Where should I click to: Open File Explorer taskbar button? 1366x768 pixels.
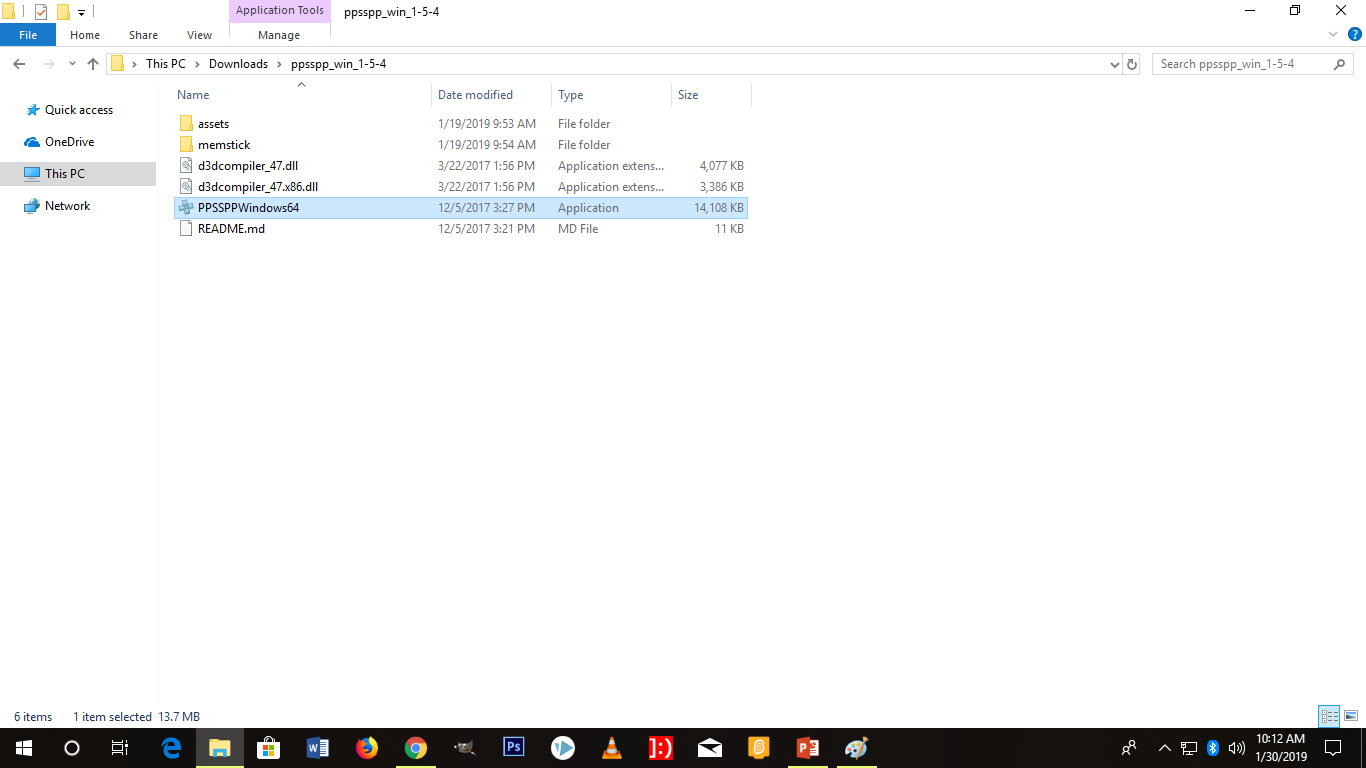pyautogui.click(x=220, y=748)
